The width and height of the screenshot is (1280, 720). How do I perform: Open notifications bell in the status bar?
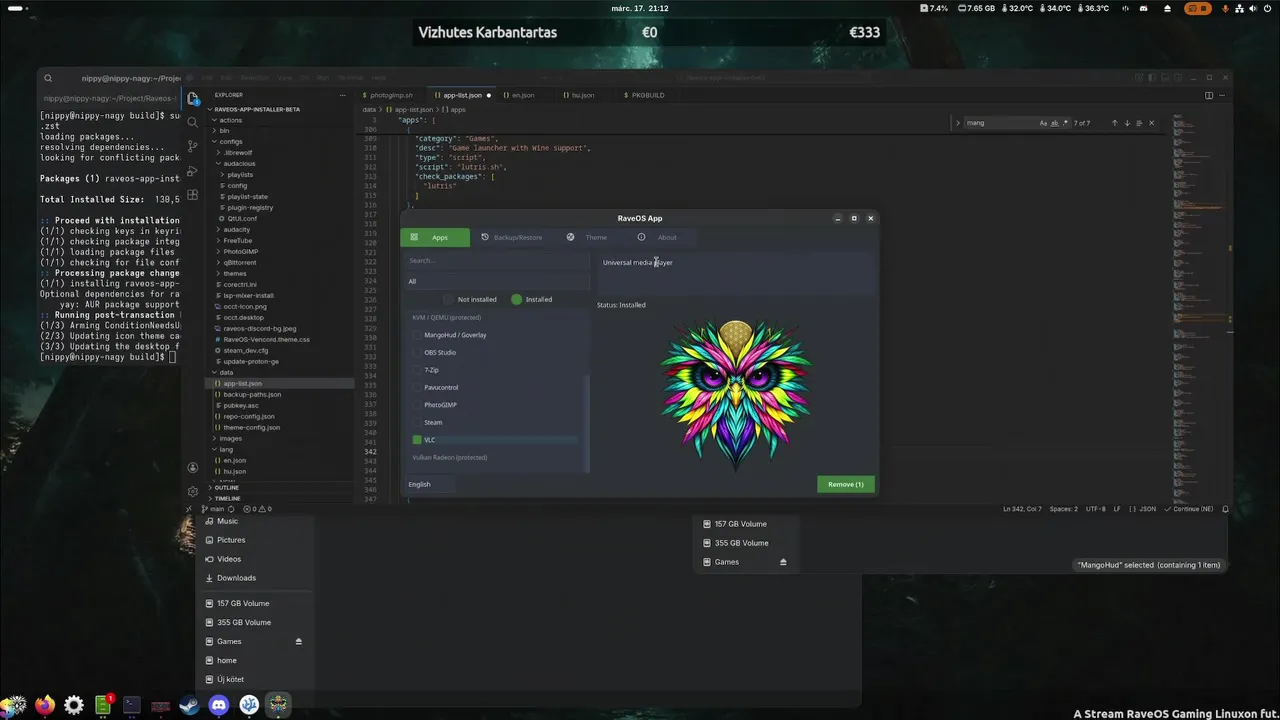[1225, 509]
